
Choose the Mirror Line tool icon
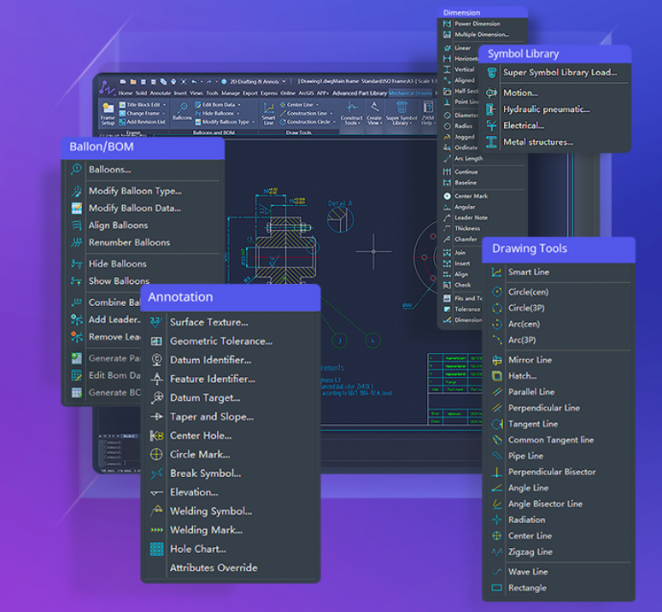pyautogui.click(x=497, y=360)
